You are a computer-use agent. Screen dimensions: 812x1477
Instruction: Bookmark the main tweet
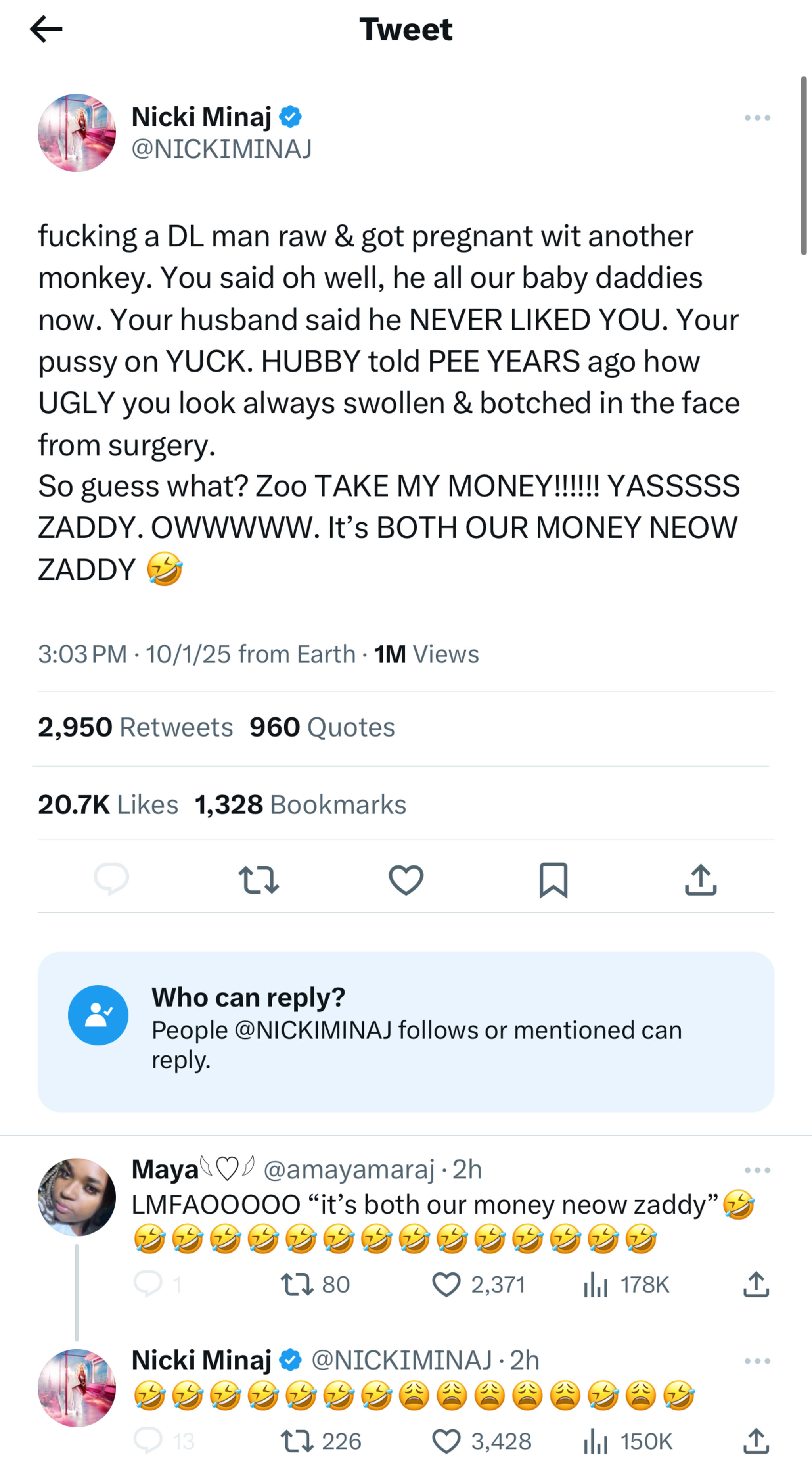(553, 880)
